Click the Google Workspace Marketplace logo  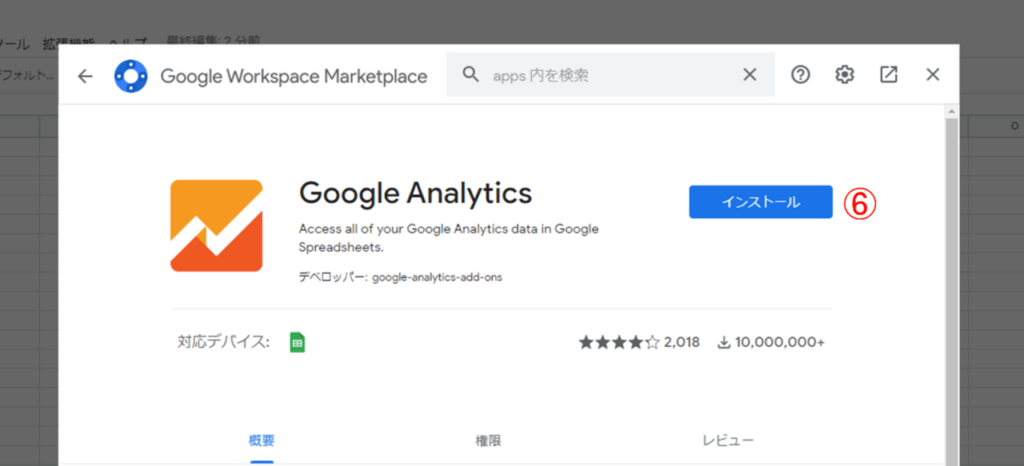(131, 76)
